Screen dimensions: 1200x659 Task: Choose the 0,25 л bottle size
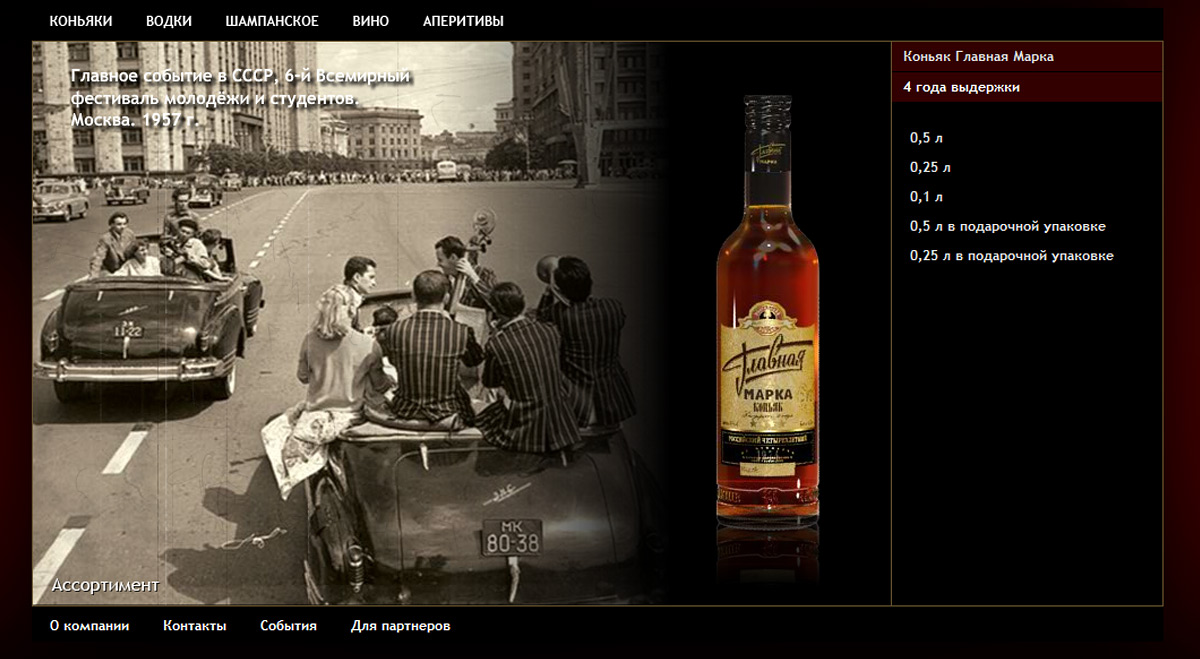tap(930, 167)
